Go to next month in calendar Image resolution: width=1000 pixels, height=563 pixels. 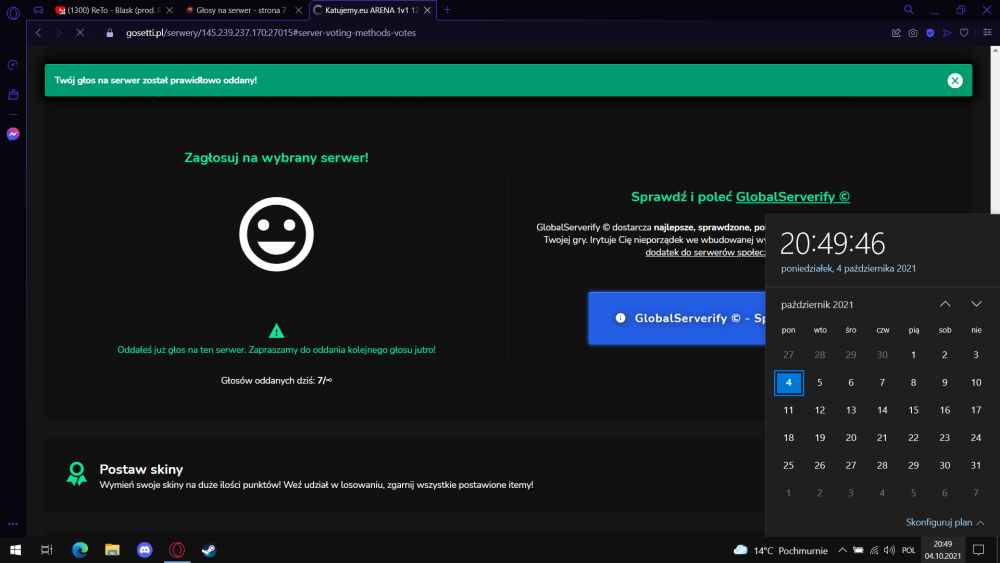point(976,304)
